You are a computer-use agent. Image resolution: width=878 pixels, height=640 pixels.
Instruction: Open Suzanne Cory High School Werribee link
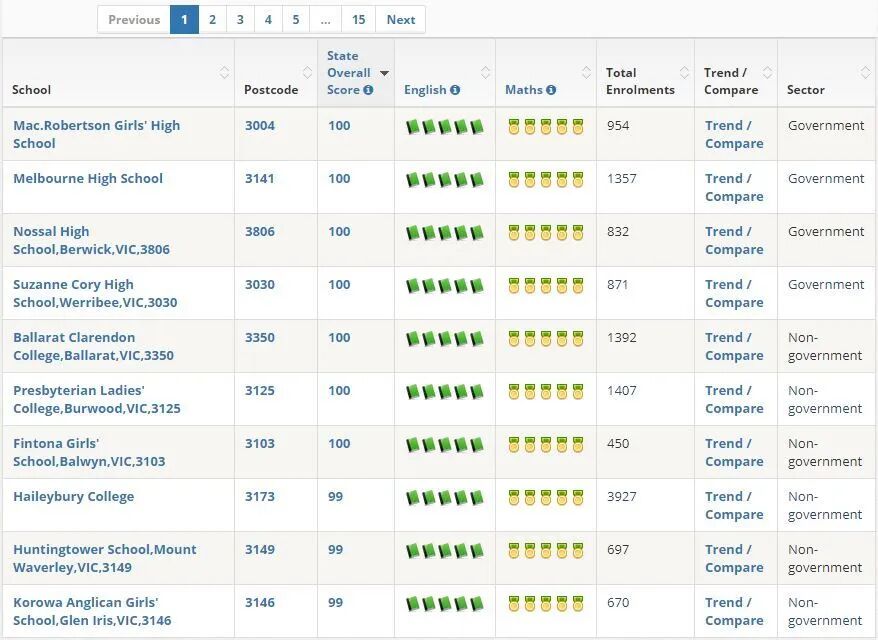(x=95, y=293)
